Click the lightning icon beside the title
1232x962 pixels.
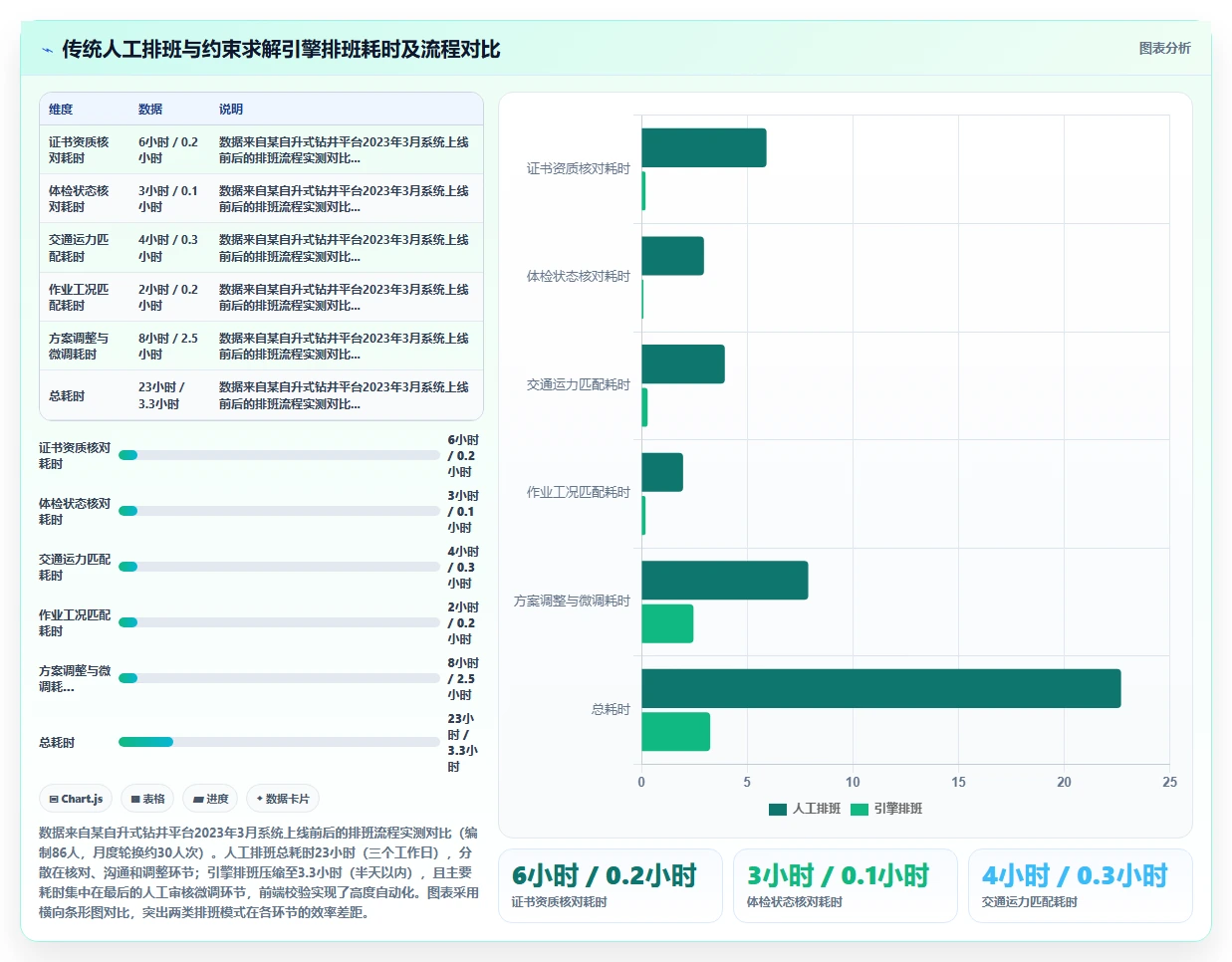tap(47, 50)
